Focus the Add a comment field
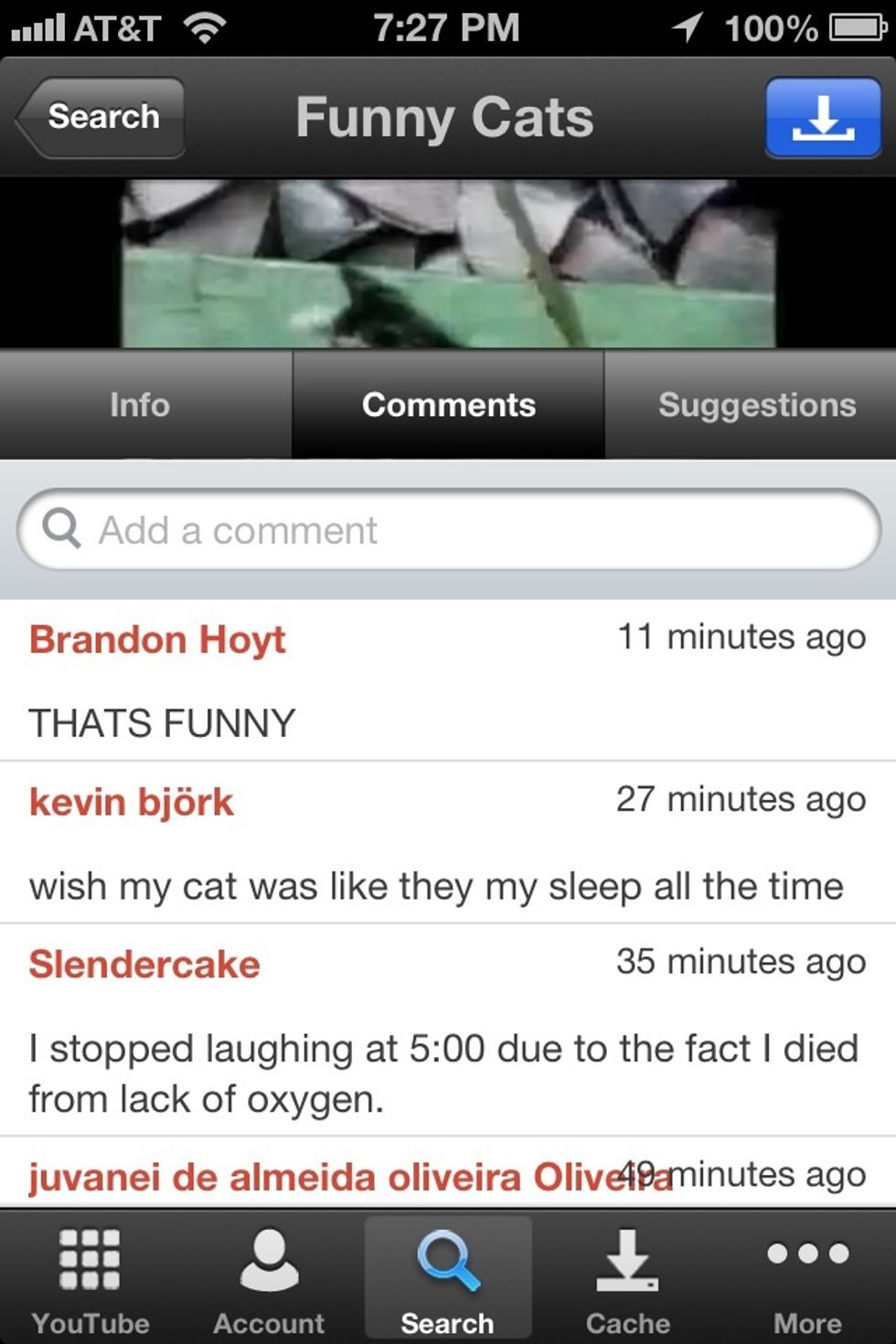 point(448,529)
